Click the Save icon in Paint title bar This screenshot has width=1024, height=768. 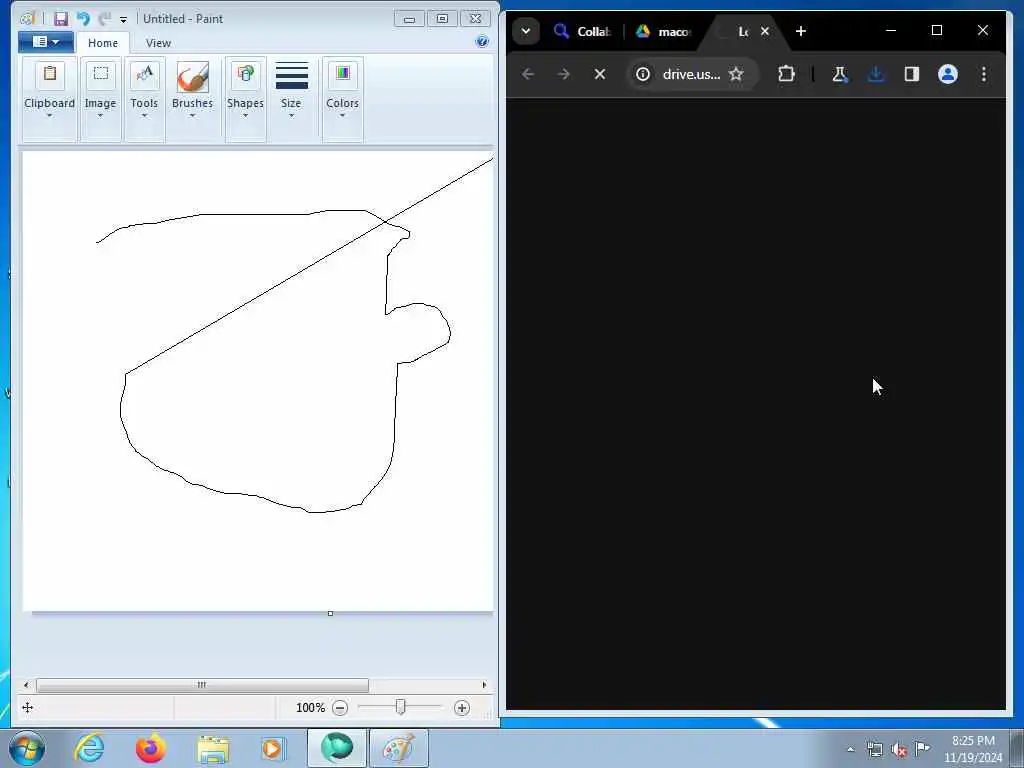[x=61, y=19]
